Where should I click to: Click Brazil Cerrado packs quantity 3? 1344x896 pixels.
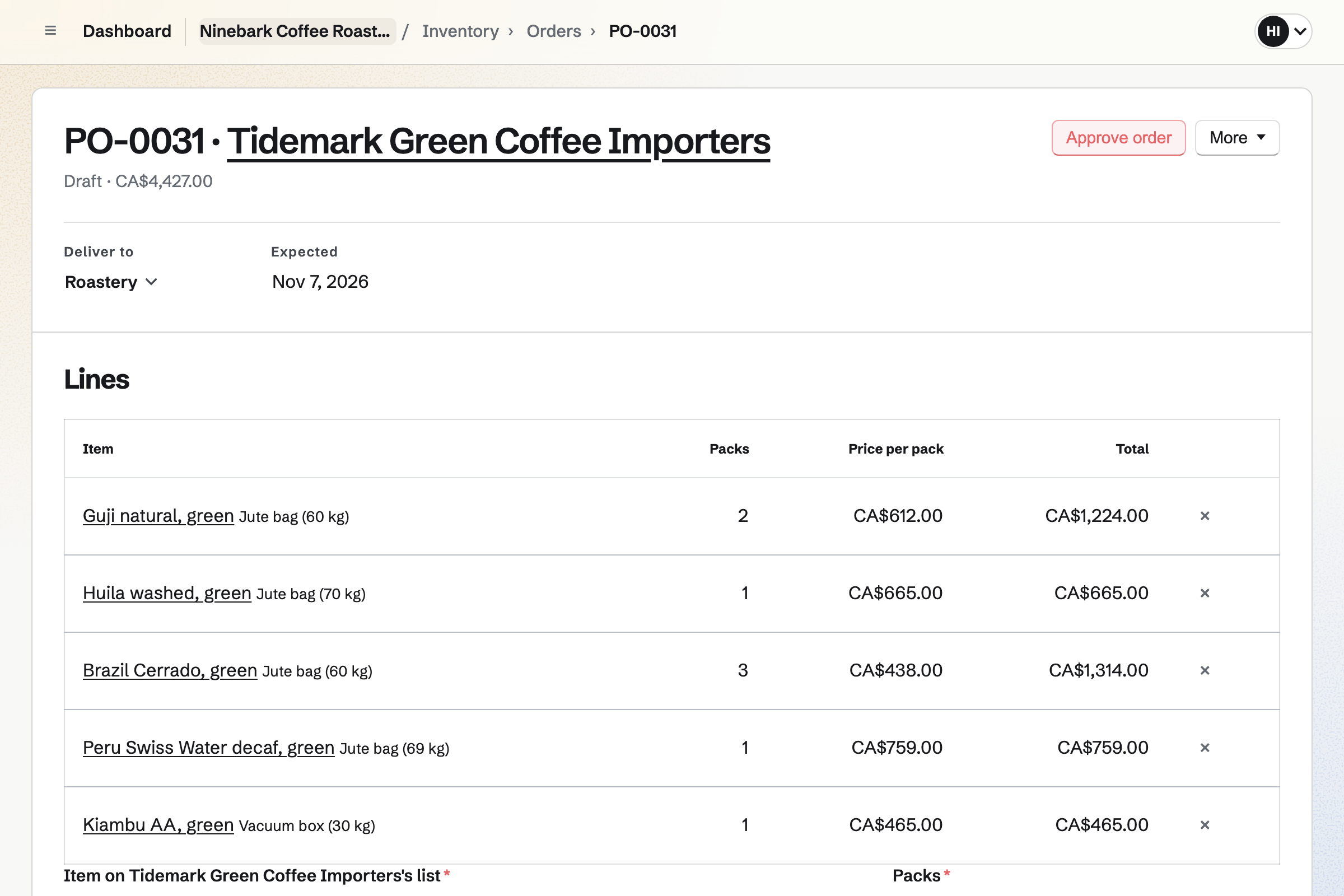(743, 670)
